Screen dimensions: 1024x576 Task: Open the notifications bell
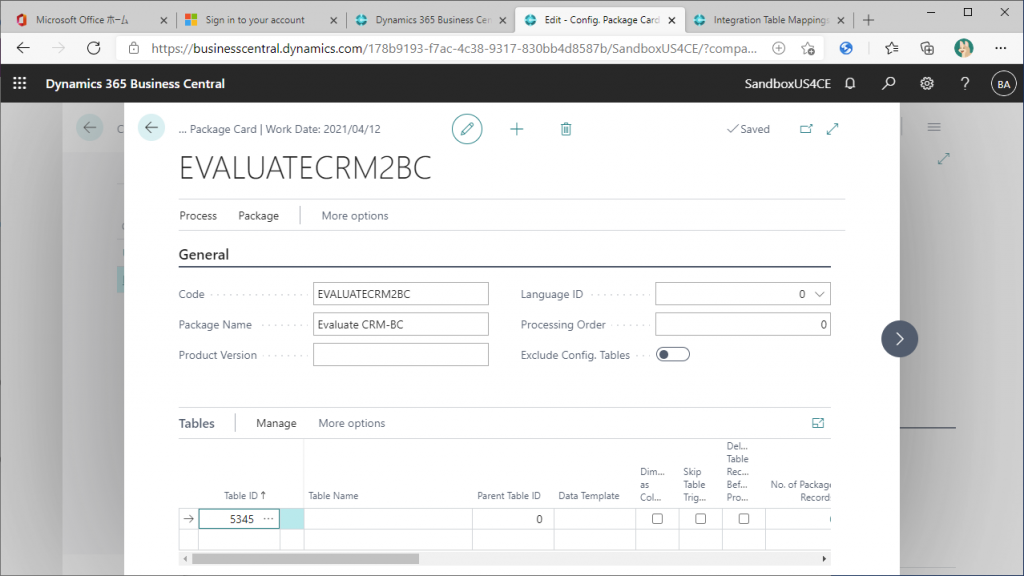click(x=850, y=84)
